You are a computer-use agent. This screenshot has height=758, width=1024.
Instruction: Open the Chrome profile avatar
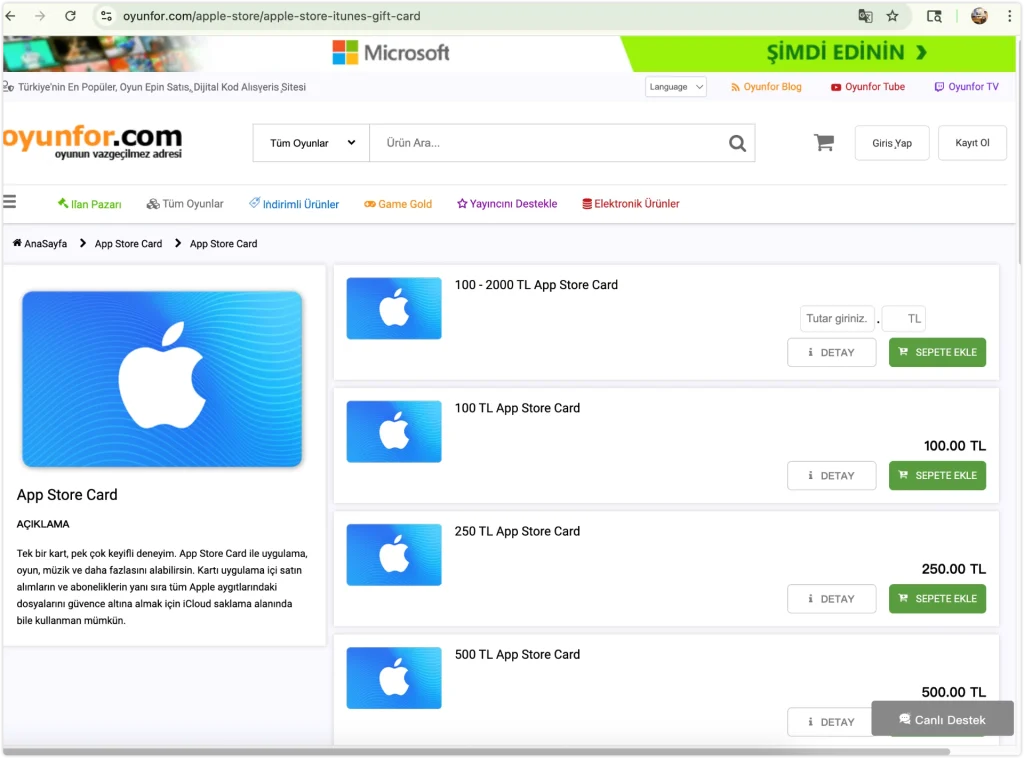979,16
